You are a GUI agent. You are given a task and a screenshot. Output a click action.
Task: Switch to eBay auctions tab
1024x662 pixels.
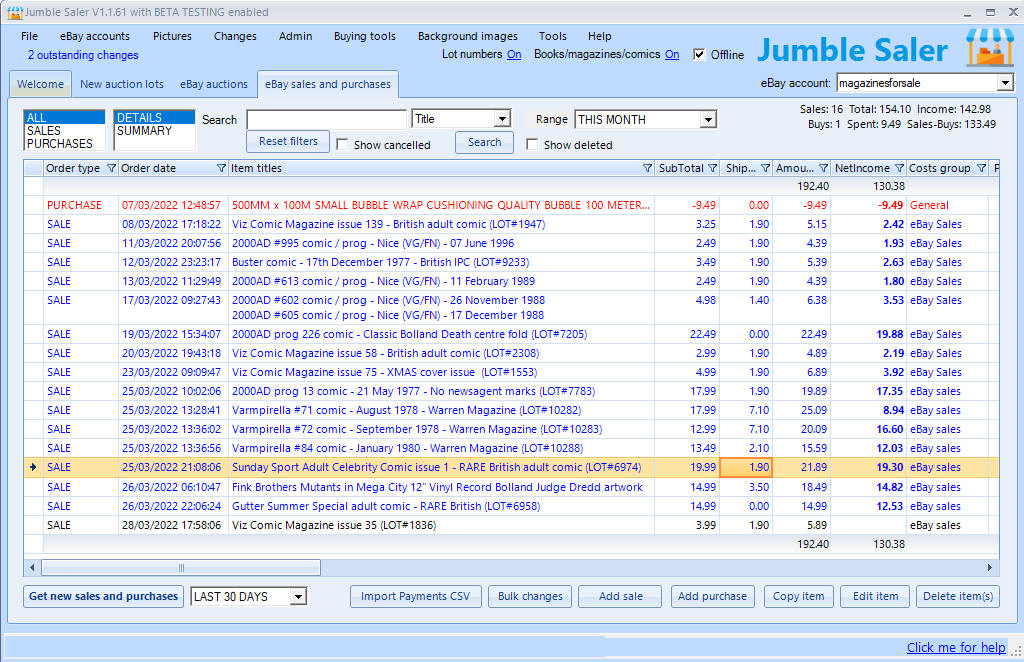click(x=214, y=84)
